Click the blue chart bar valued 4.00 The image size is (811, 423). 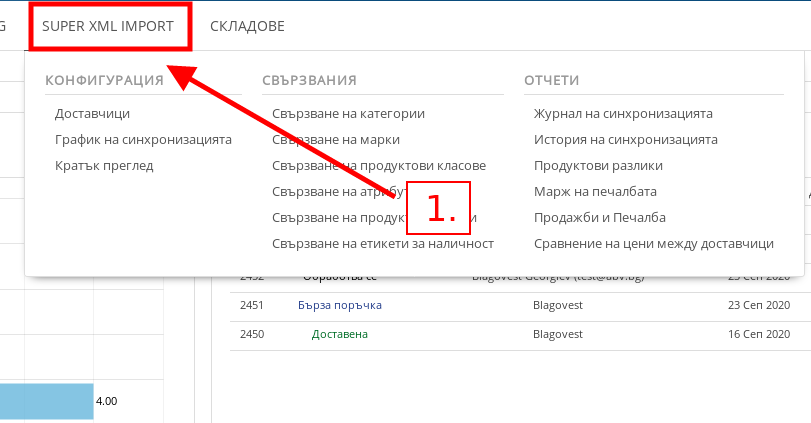[46, 400]
